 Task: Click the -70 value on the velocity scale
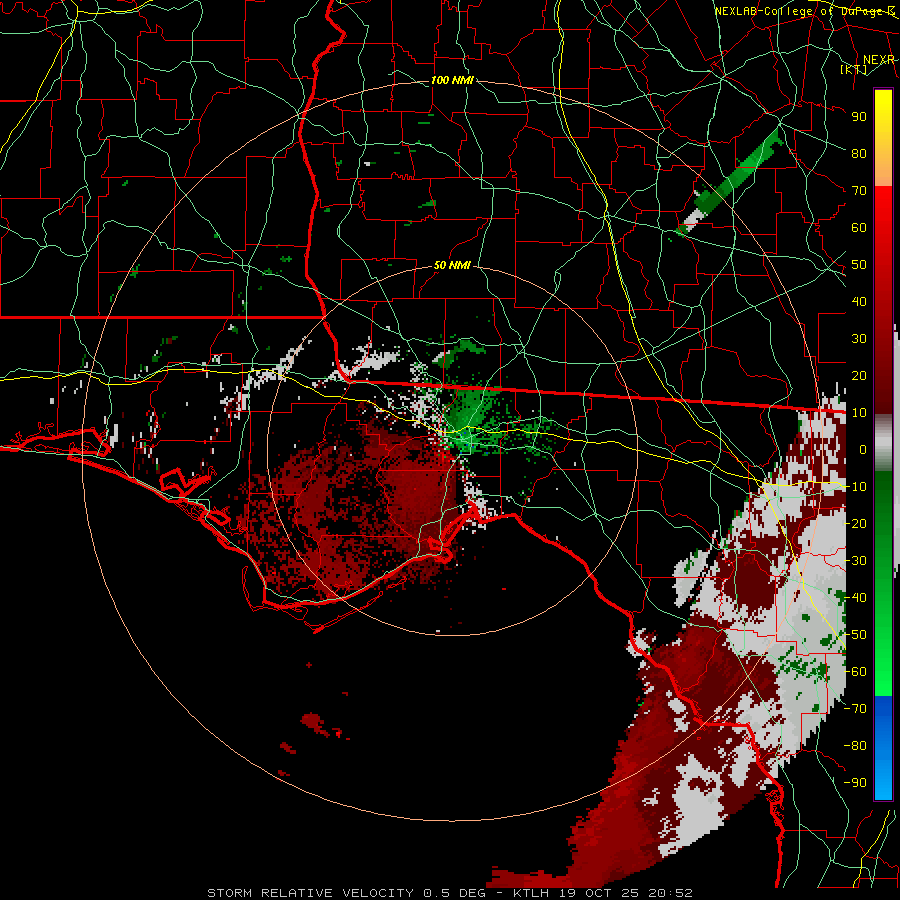(x=855, y=709)
